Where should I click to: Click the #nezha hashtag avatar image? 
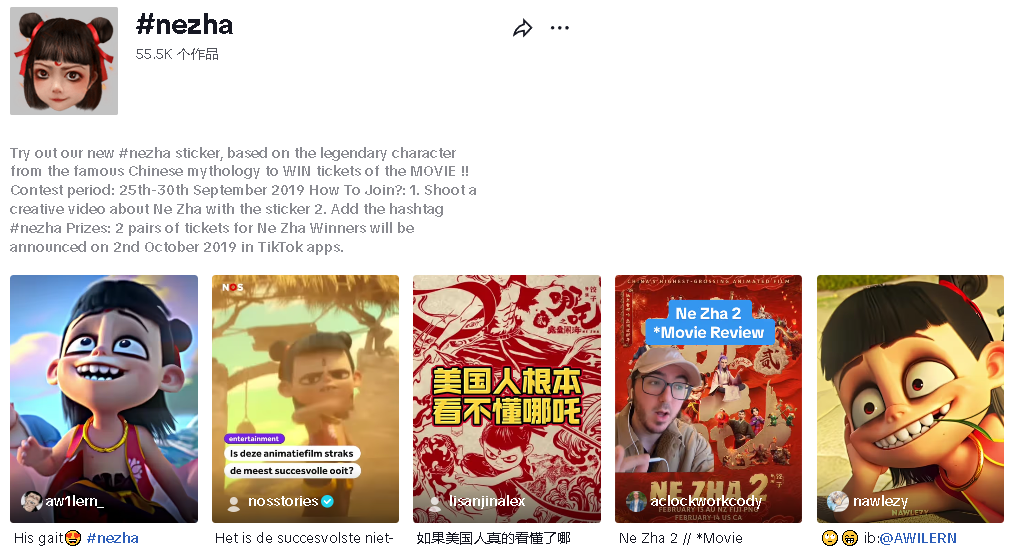64,61
